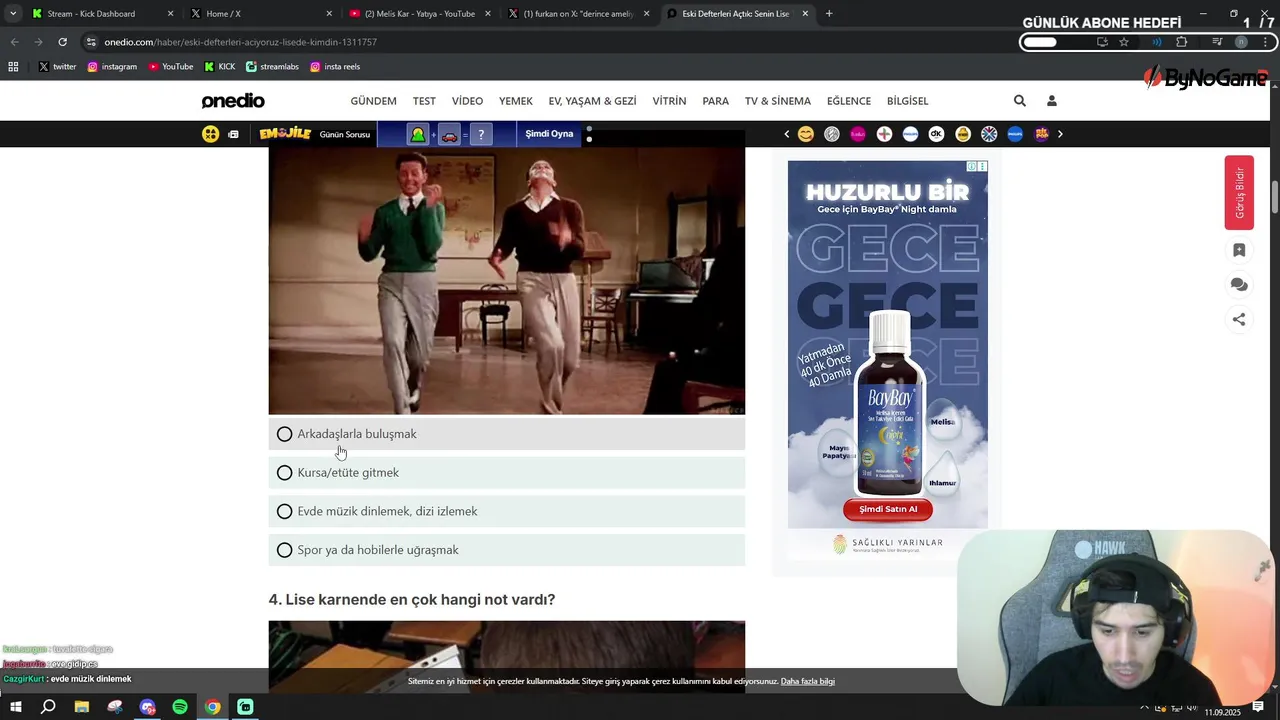Open a new browser tab
The width and height of the screenshot is (1280, 720).
tap(829, 14)
